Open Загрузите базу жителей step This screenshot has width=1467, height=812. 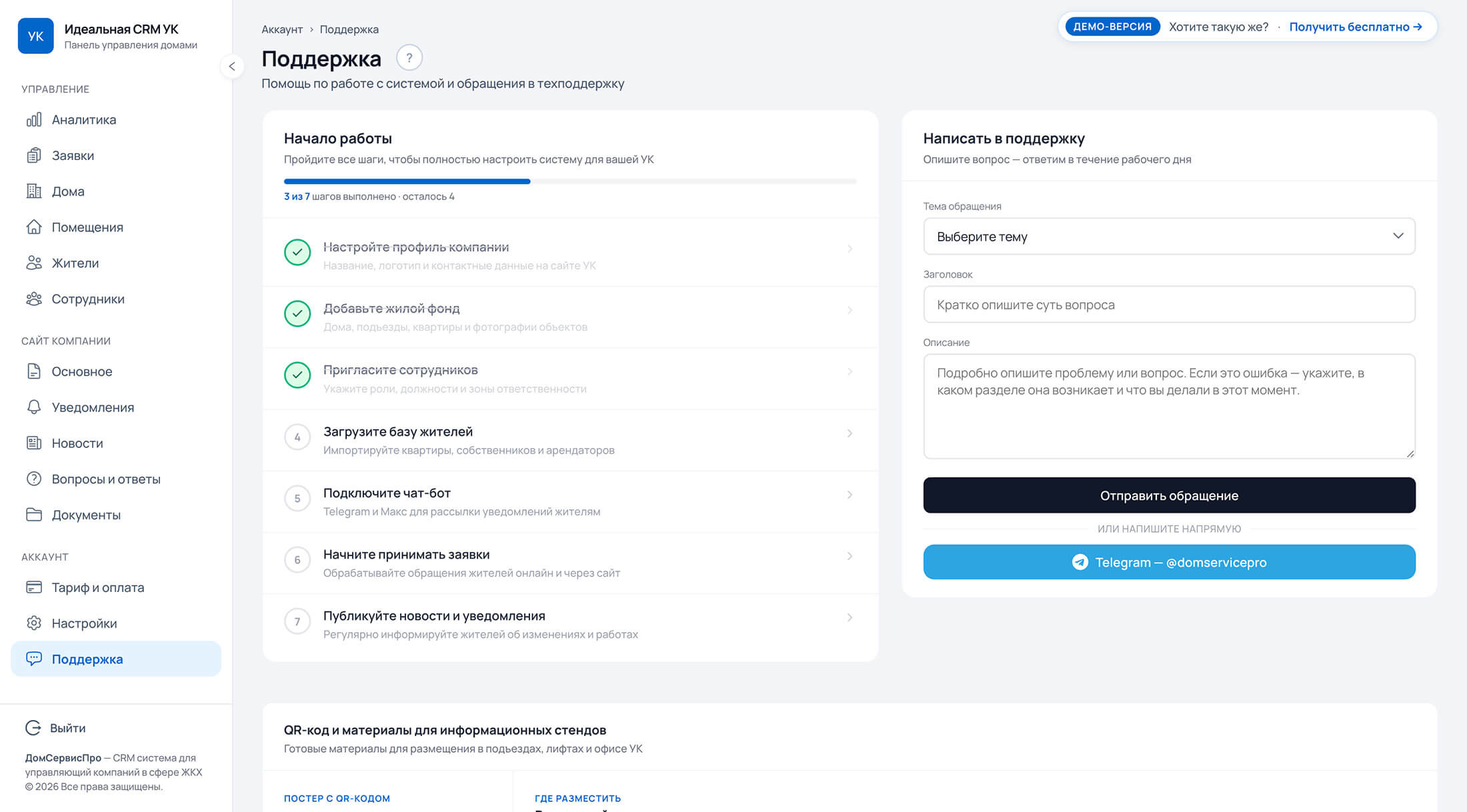(x=570, y=441)
